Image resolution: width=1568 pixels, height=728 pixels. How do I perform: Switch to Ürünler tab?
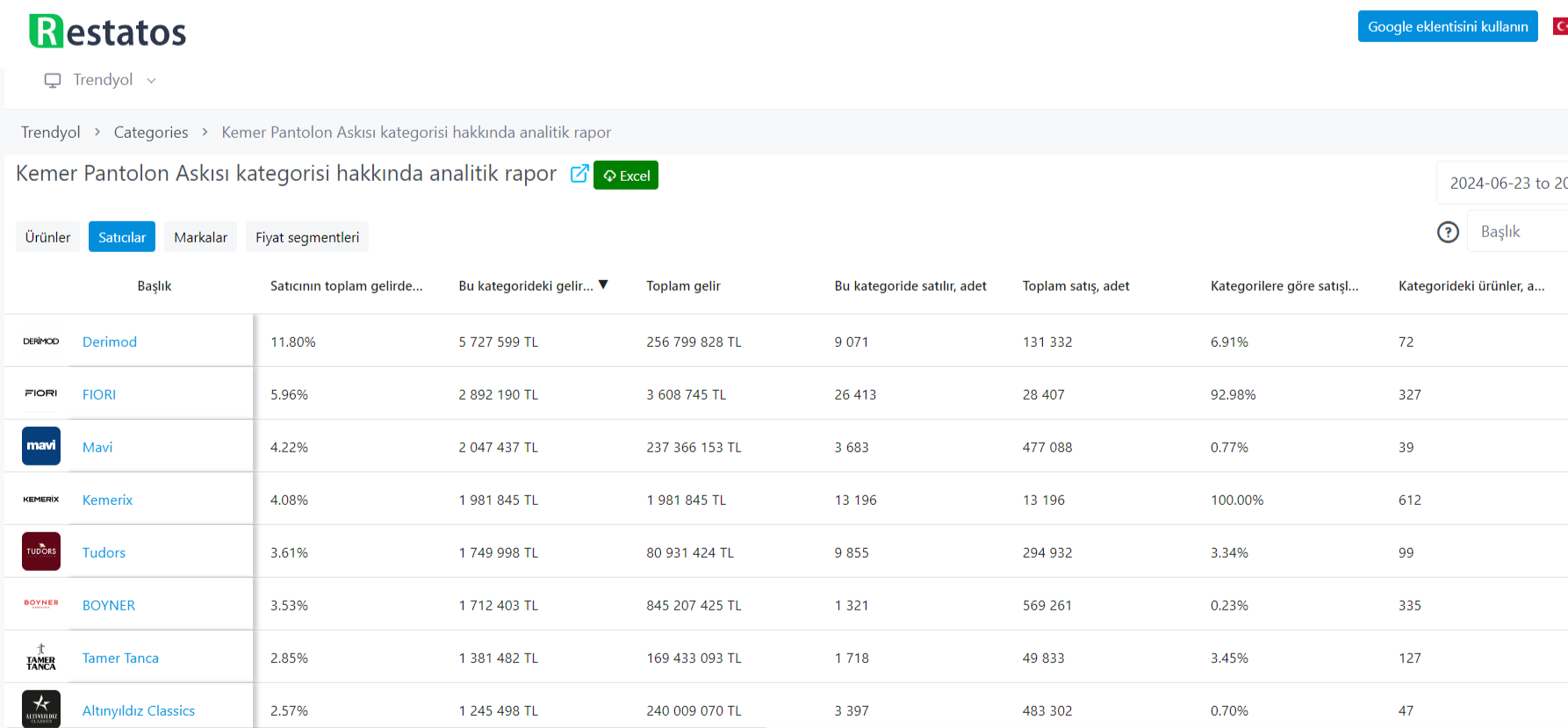point(48,237)
